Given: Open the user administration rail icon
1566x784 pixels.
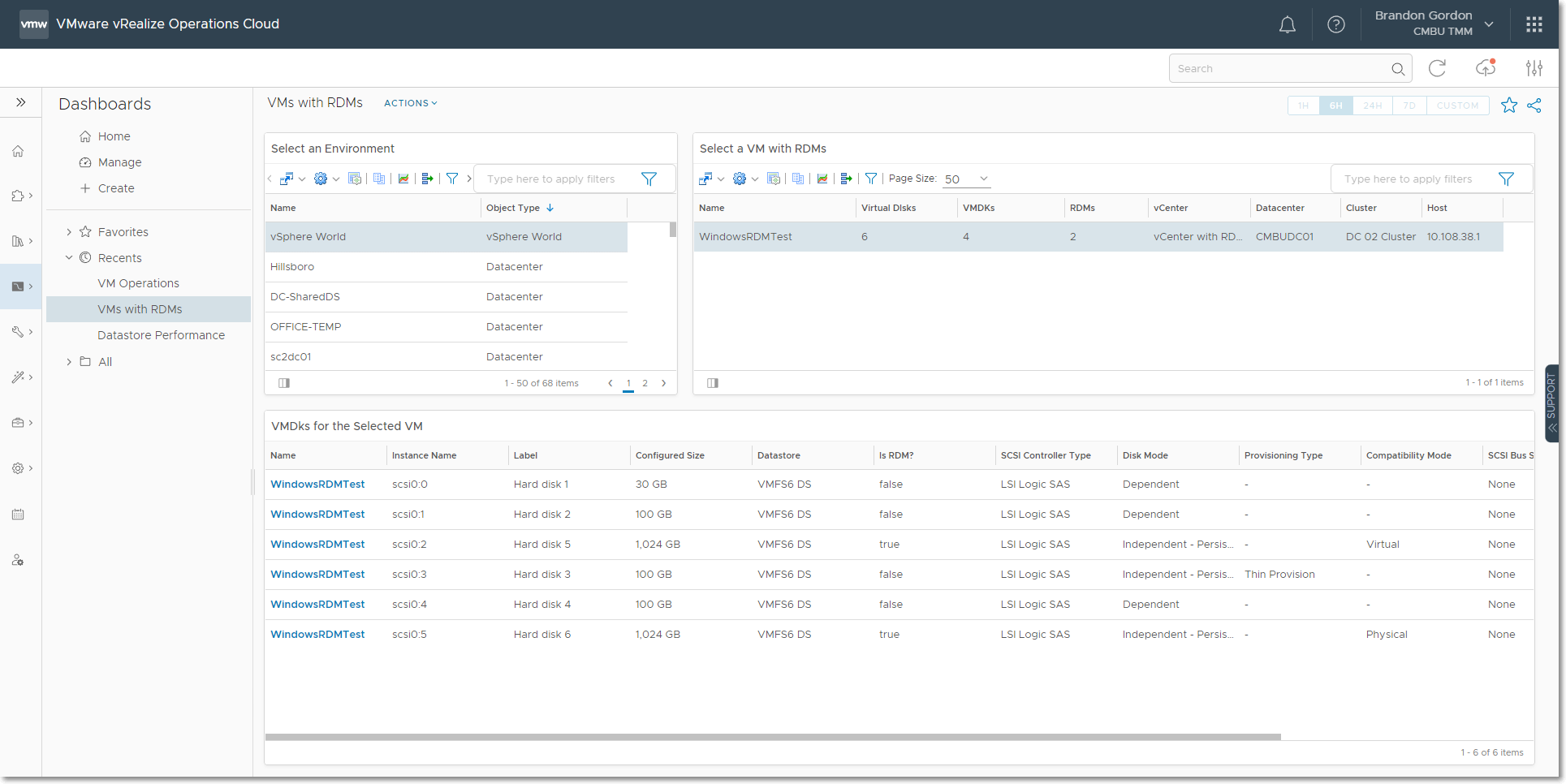Looking at the screenshot, I should tap(18, 560).
